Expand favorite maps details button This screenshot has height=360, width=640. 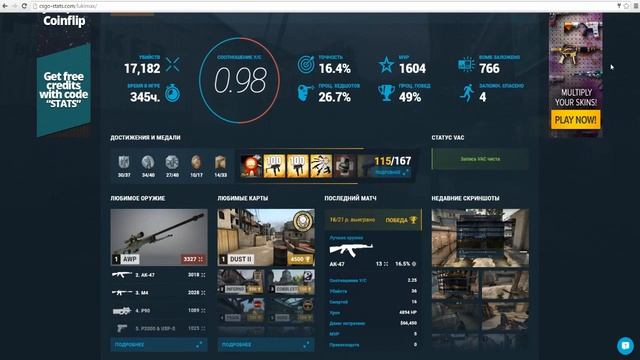tap(266, 344)
